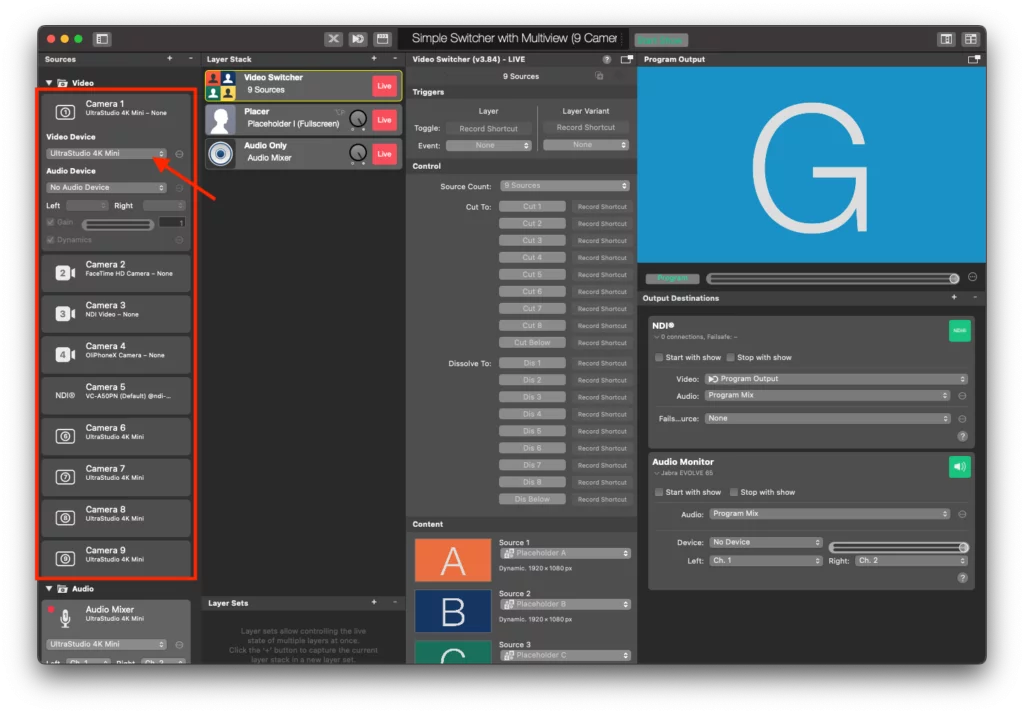1024x714 pixels.
Task: Open the Layer Event trigger dropdown
Action: (x=488, y=146)
